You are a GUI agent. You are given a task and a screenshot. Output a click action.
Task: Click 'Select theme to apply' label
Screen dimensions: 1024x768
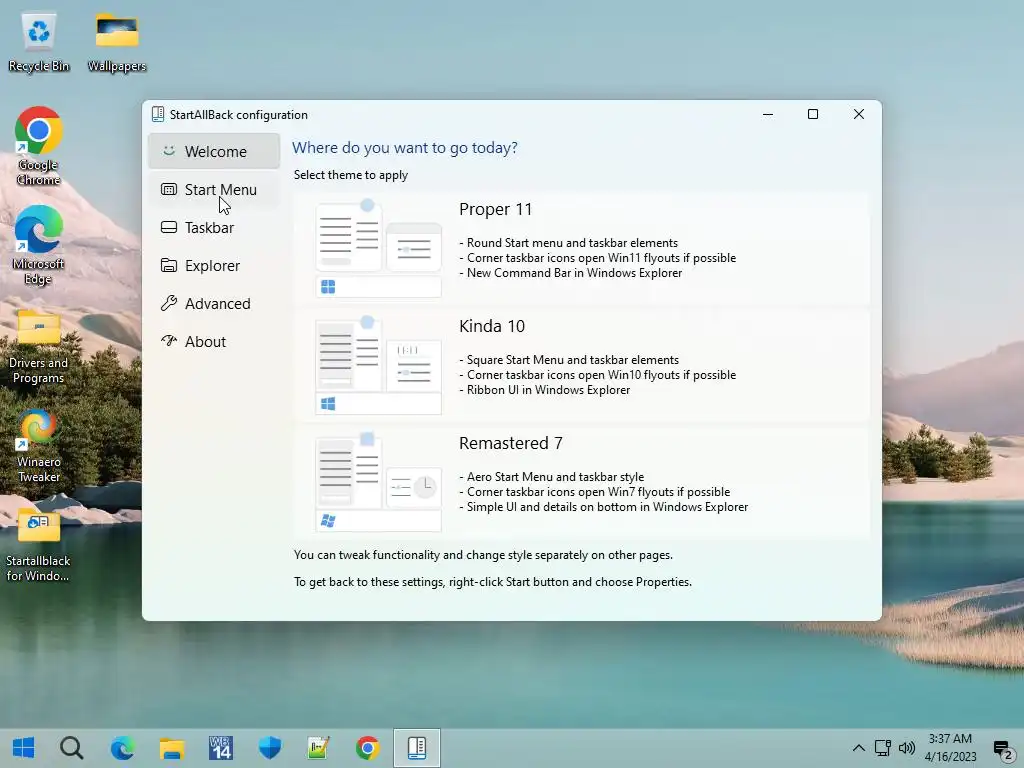[351, 175]
